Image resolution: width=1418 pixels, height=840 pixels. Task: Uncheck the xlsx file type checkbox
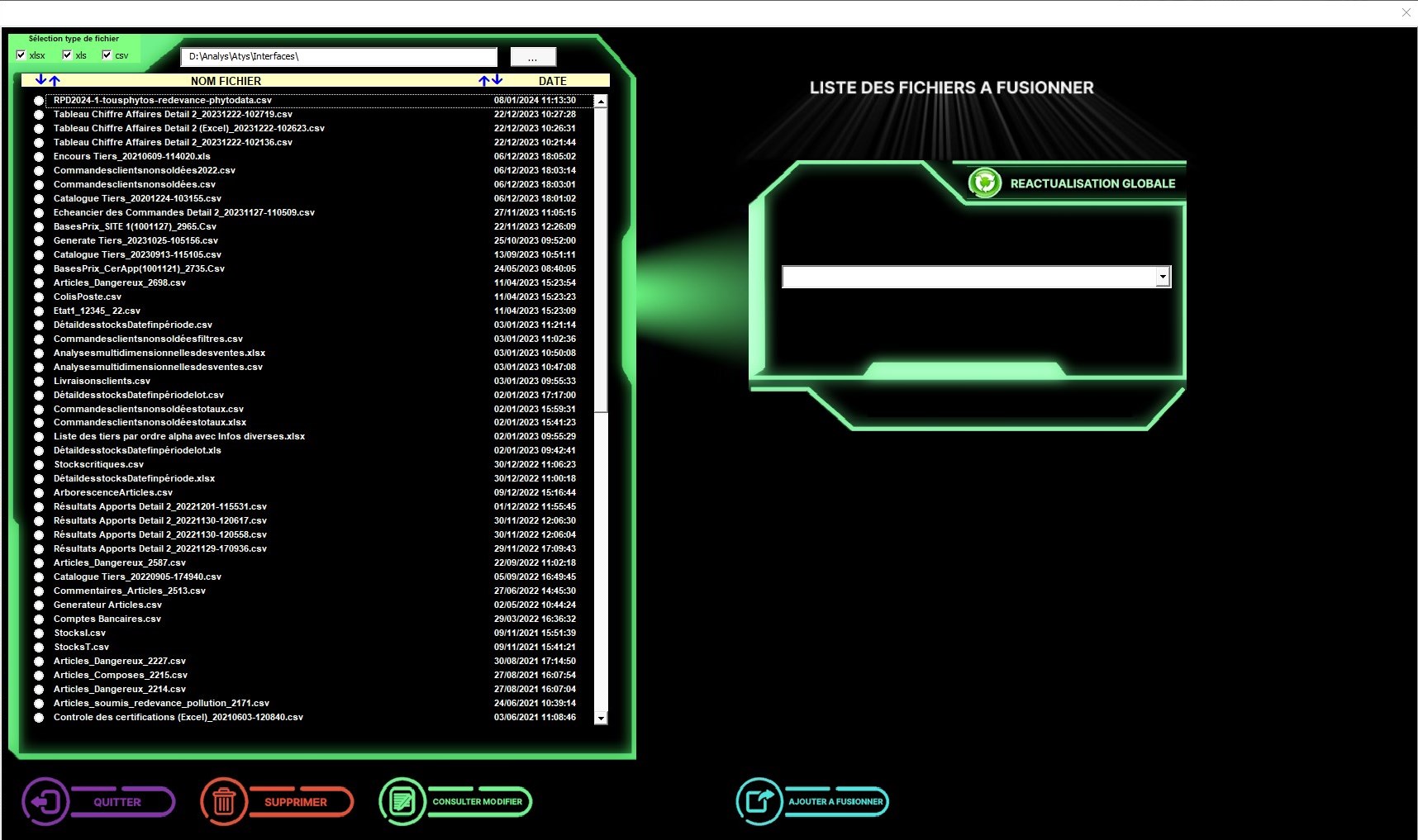pyautogui.click(x=21, y=55)
